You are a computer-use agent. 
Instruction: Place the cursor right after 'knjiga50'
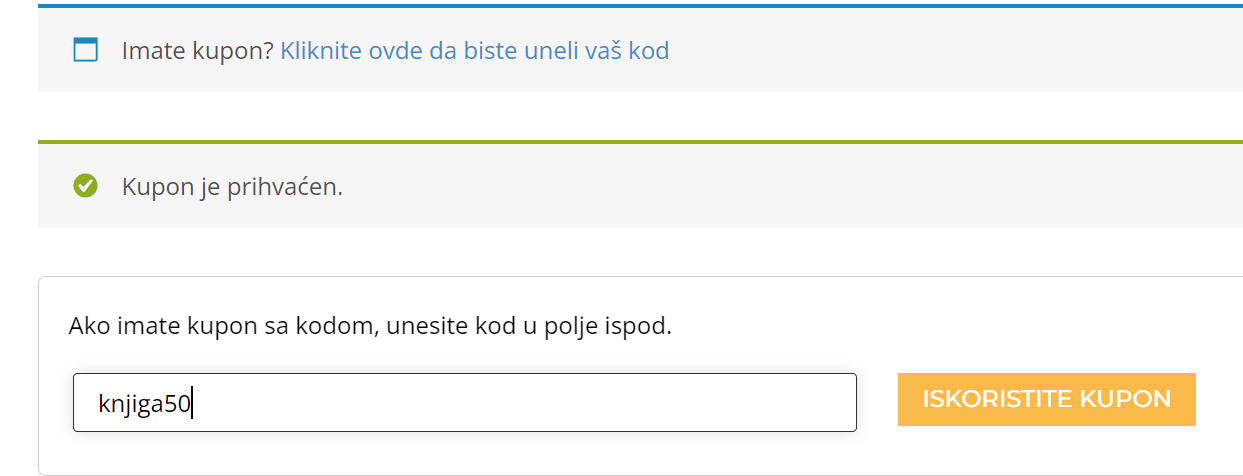pos(192,404)
